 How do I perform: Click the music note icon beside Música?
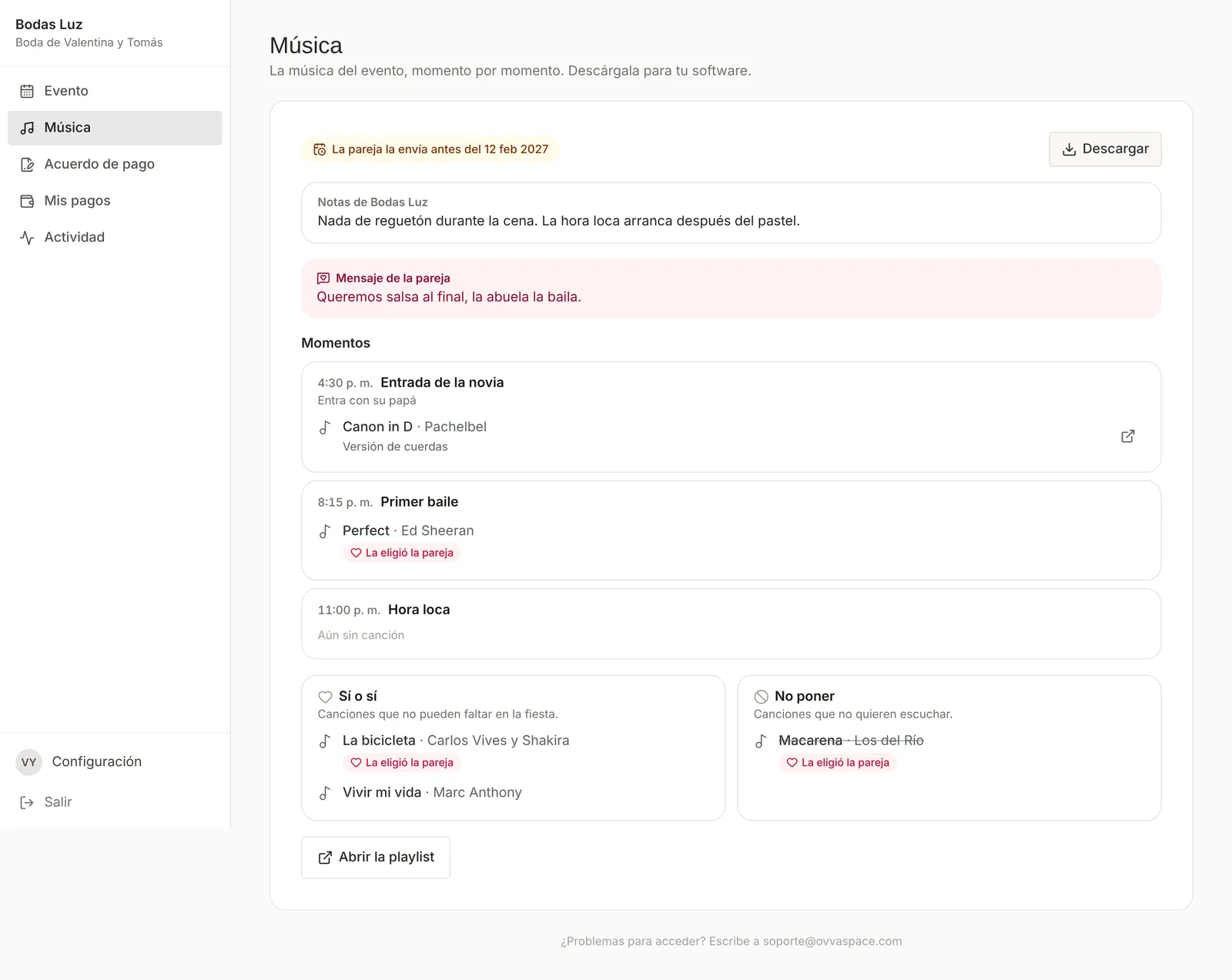27,128
